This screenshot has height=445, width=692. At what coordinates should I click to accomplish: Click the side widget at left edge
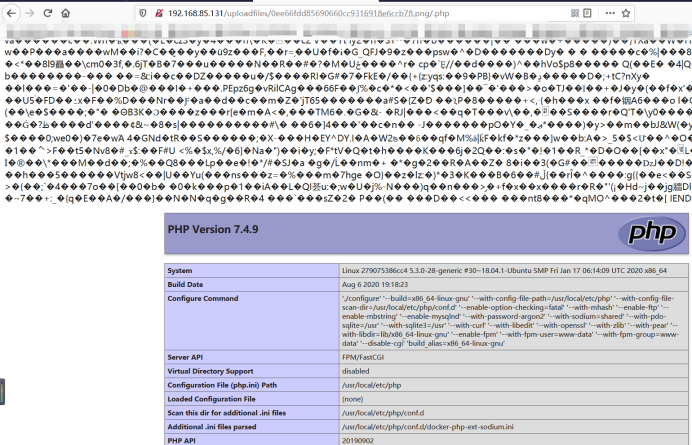[x=2, y=392]
